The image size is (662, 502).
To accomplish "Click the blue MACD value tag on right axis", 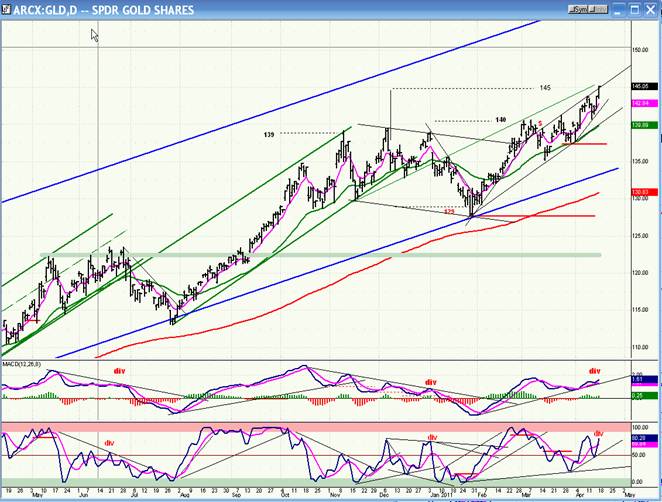I will click(645, 380).
